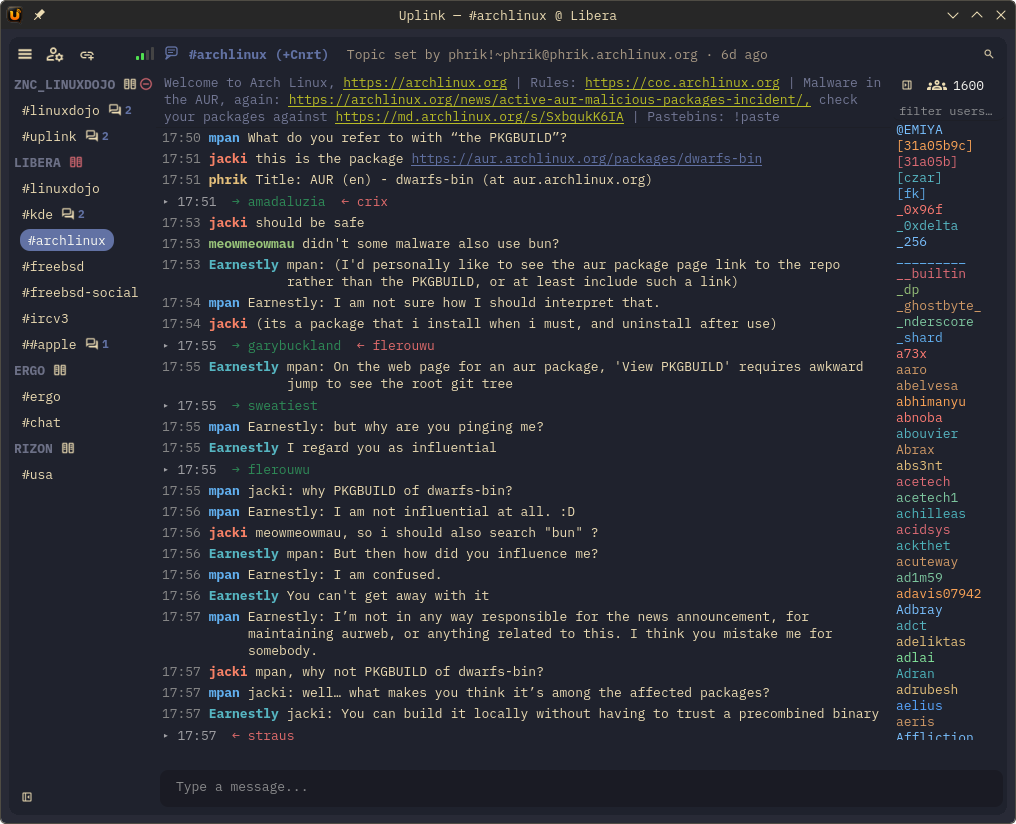Click the message input box
Viewport: 1016px width, 824px height.
tap(581, 788)
